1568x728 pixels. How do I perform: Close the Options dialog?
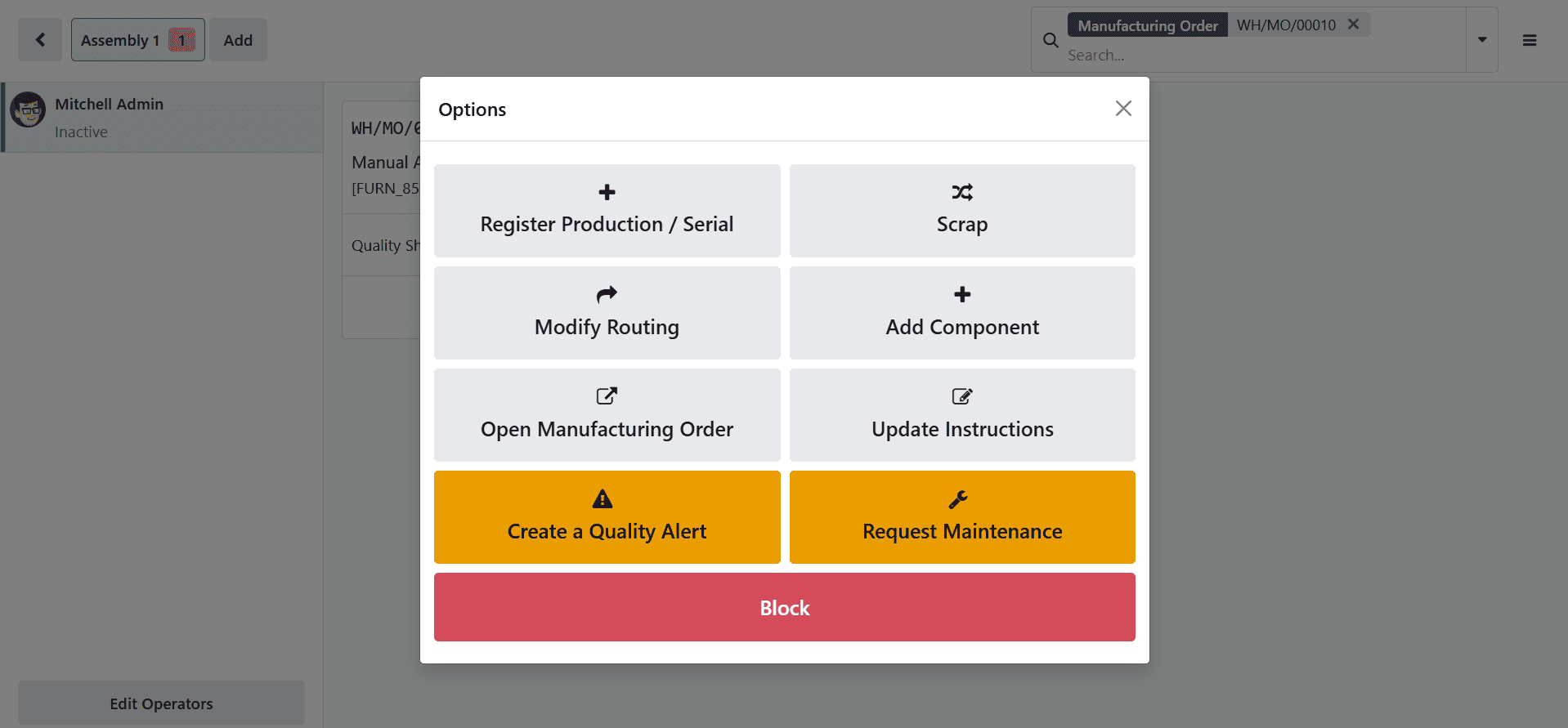[1123, 109]
